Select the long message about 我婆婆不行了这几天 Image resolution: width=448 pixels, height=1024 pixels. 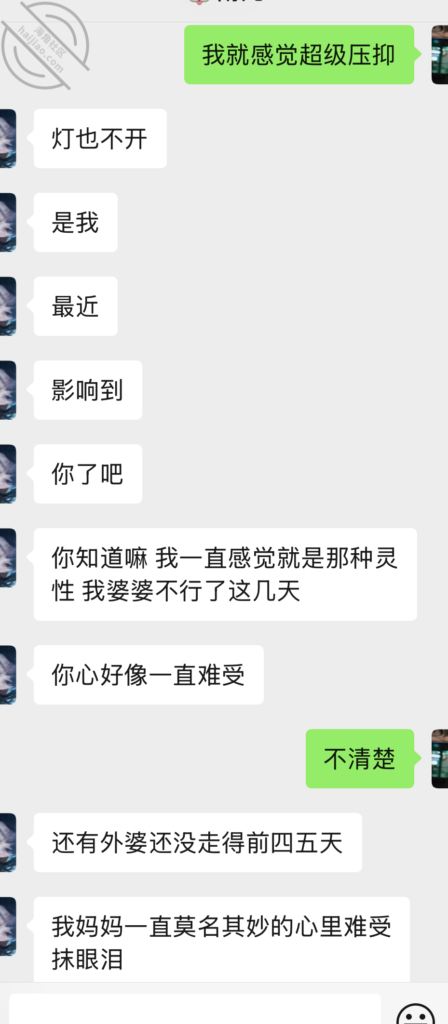click(x=225, y=574)
